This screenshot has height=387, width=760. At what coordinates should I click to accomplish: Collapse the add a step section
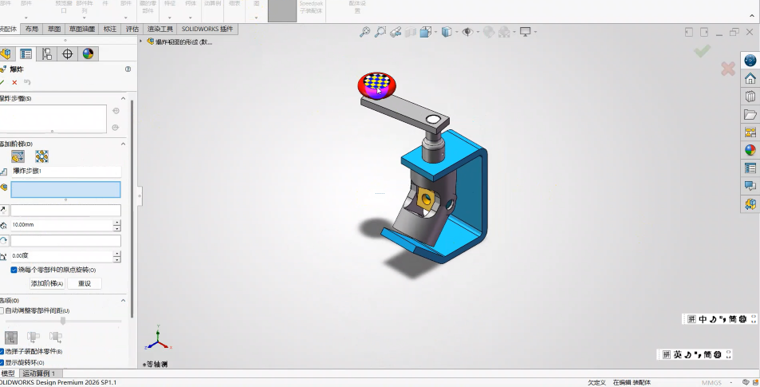[x=123, y=144]
